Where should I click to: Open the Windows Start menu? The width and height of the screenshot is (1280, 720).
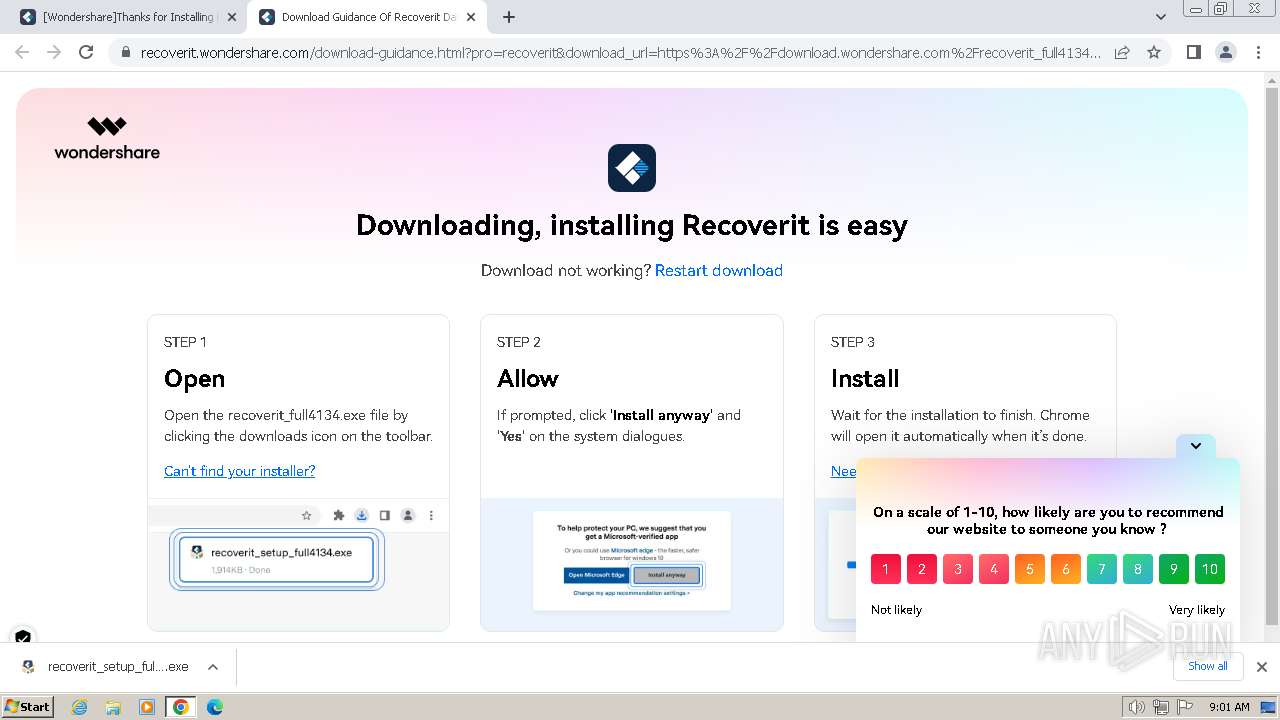(x=28, y=706)
